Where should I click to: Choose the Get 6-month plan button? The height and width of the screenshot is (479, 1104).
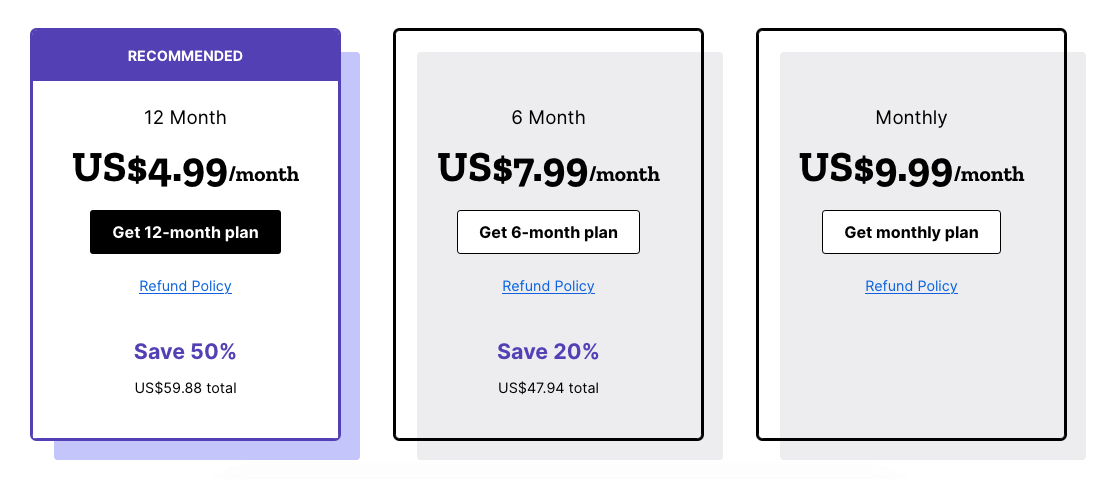point(548,232)
